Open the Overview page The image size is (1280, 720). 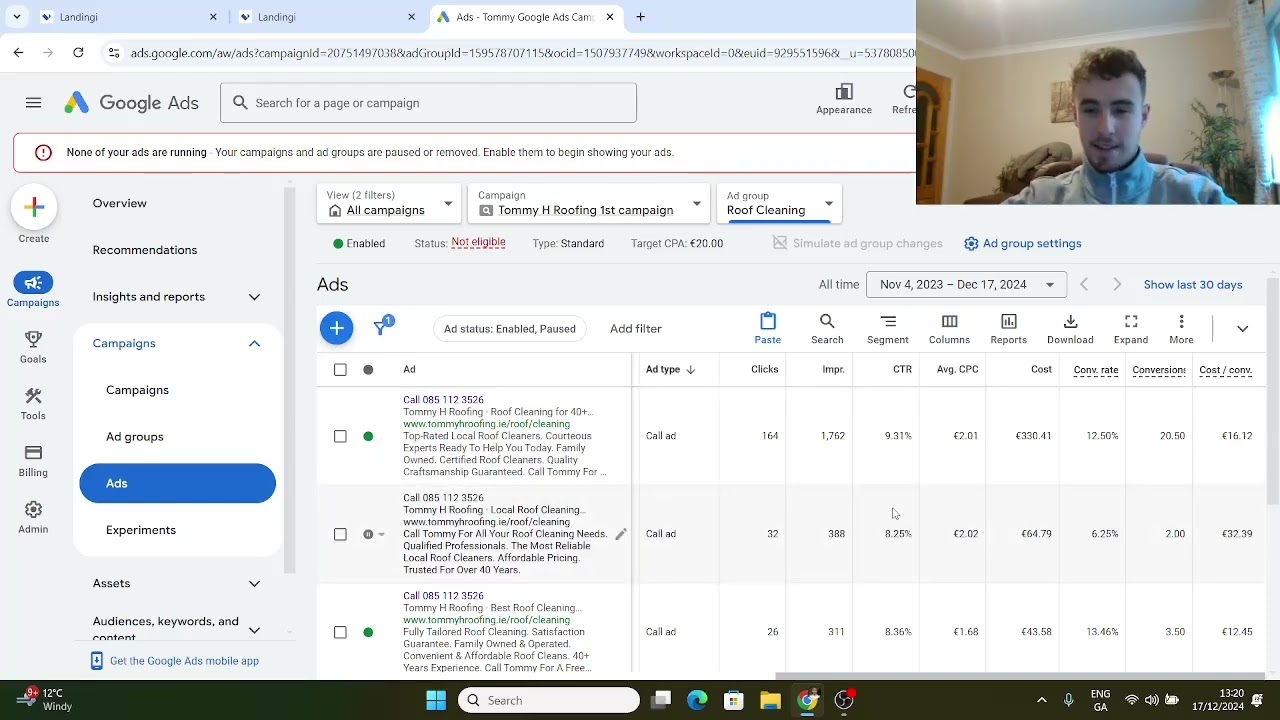click(x=120, y=203)
